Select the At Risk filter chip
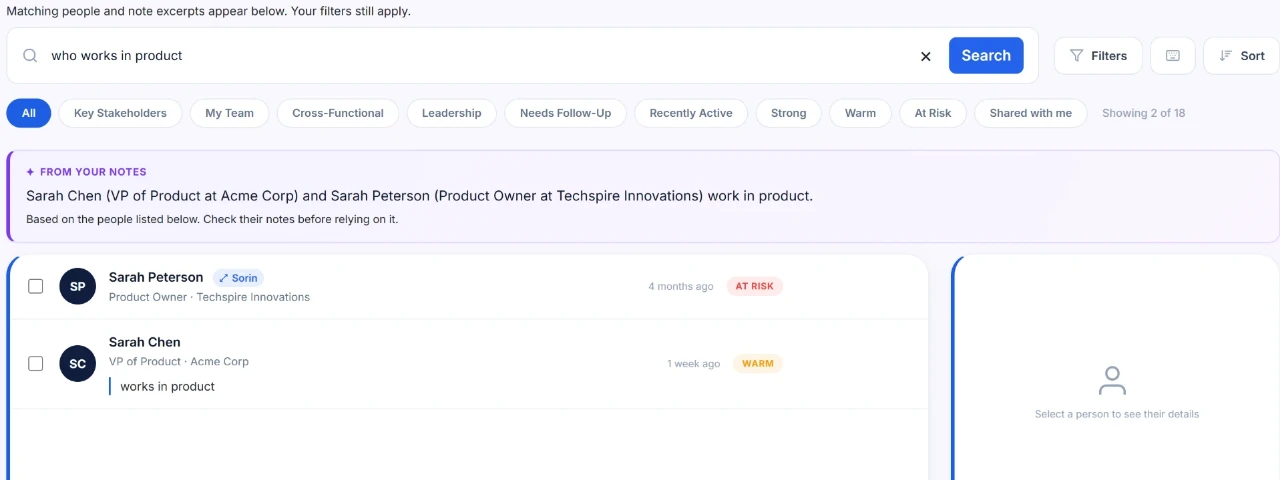1280x480 pixels. click(933, 113)
